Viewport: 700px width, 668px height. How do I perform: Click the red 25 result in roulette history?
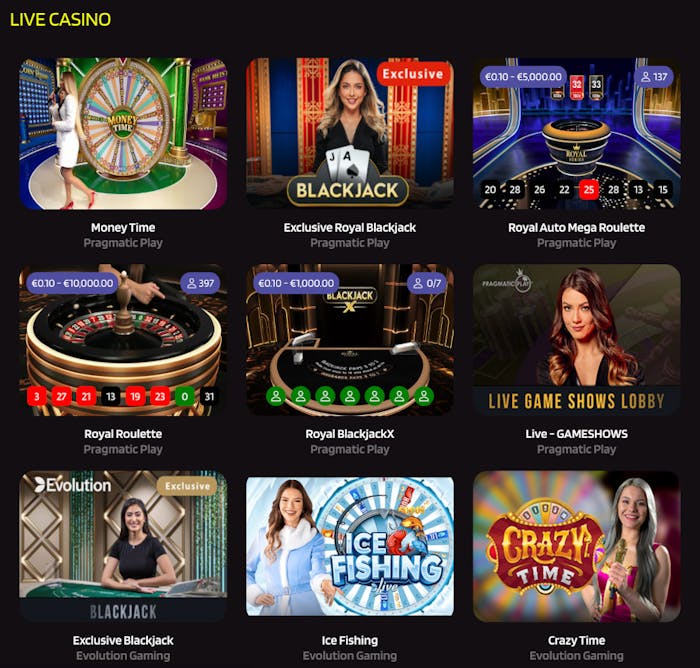[x=589, y=190]
